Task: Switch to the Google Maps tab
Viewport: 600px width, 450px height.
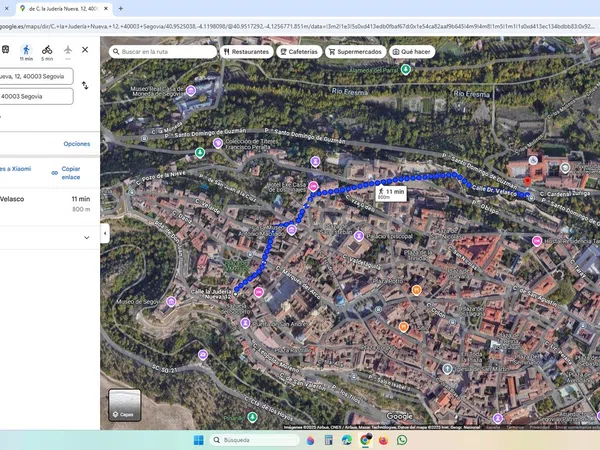Action: click(x=64, y=8)
